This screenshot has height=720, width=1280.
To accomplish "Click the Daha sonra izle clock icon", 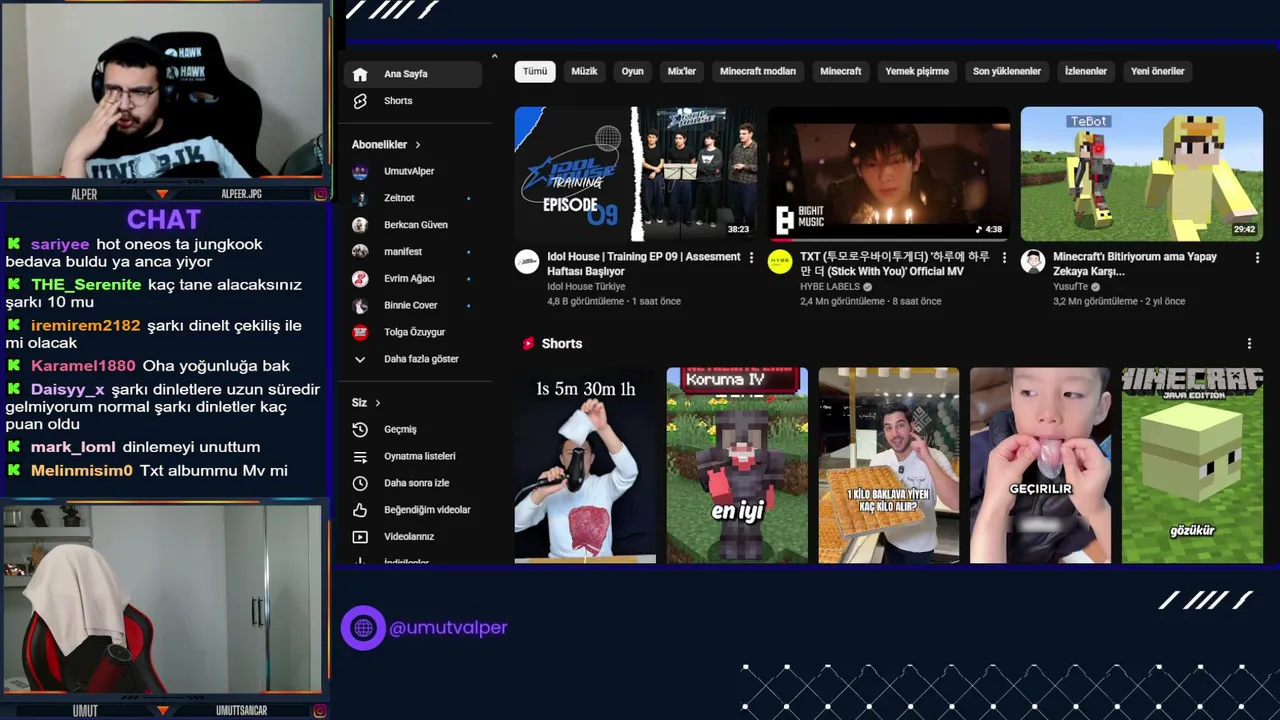I will click(360, 483).
